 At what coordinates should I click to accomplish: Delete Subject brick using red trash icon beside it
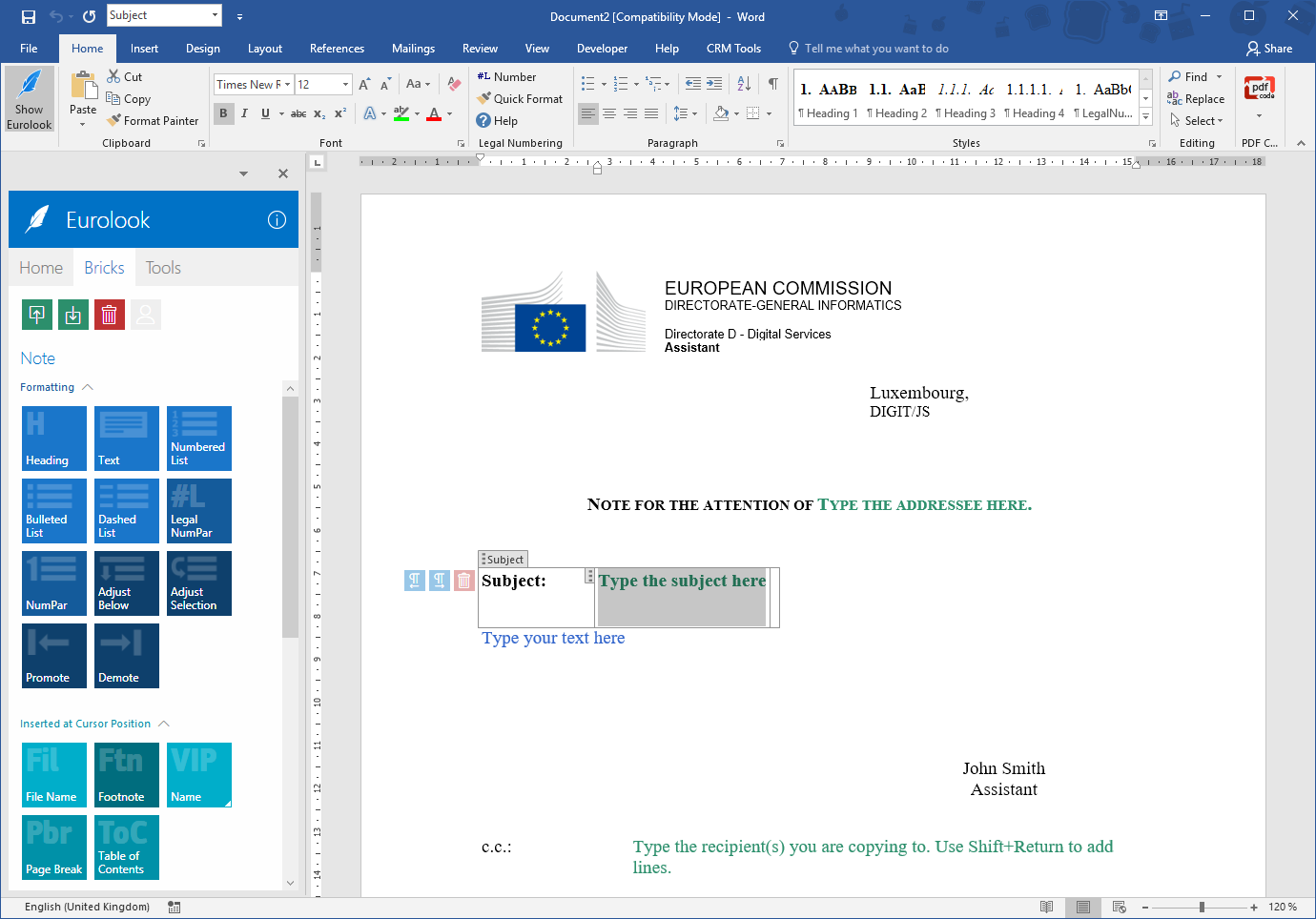[464, 581]
